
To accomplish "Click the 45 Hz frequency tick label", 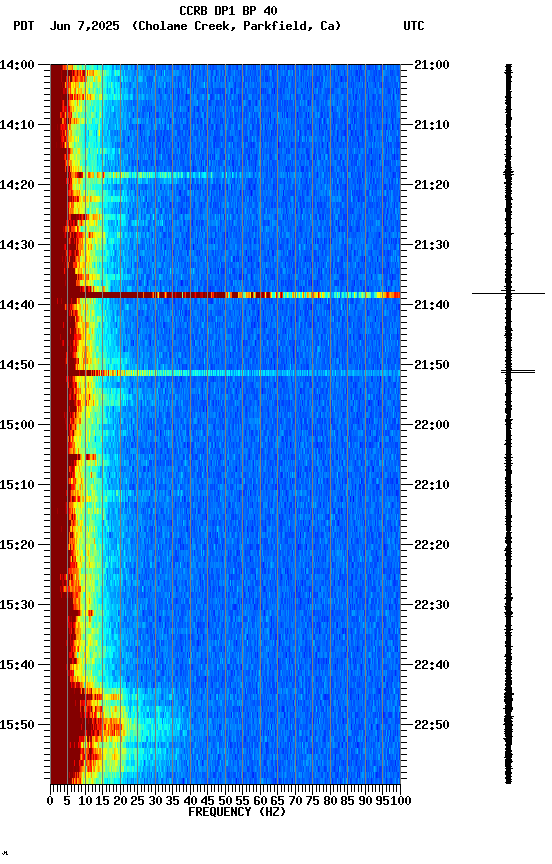I will pos(208,801).
